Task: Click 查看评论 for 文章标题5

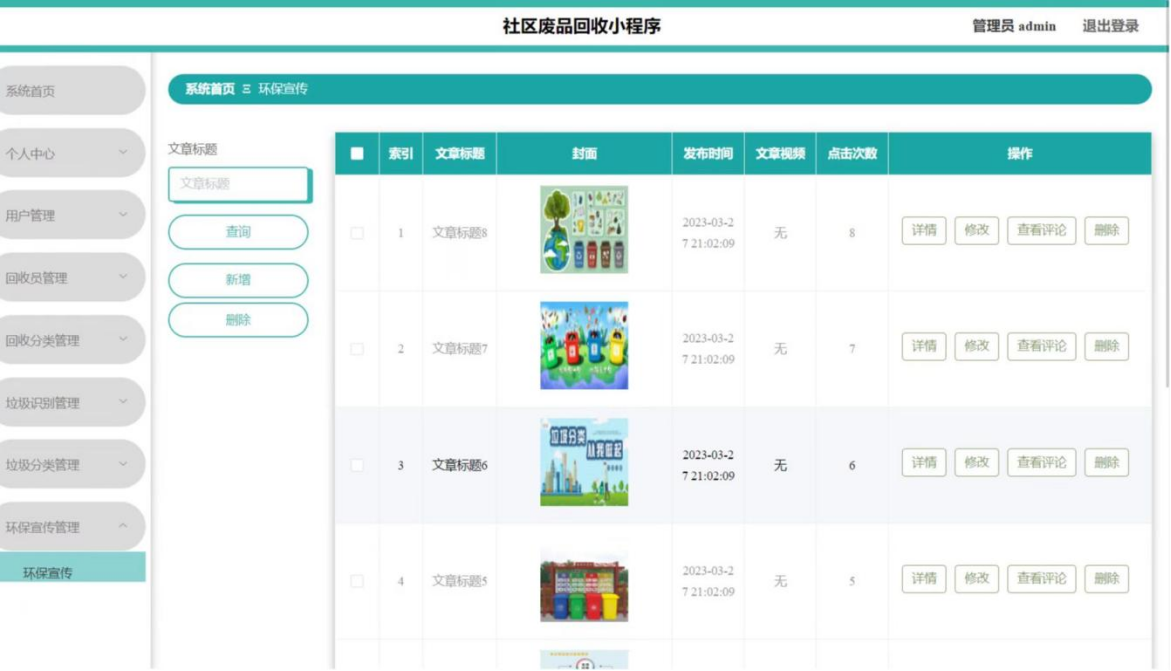Action: point(1042,578)
